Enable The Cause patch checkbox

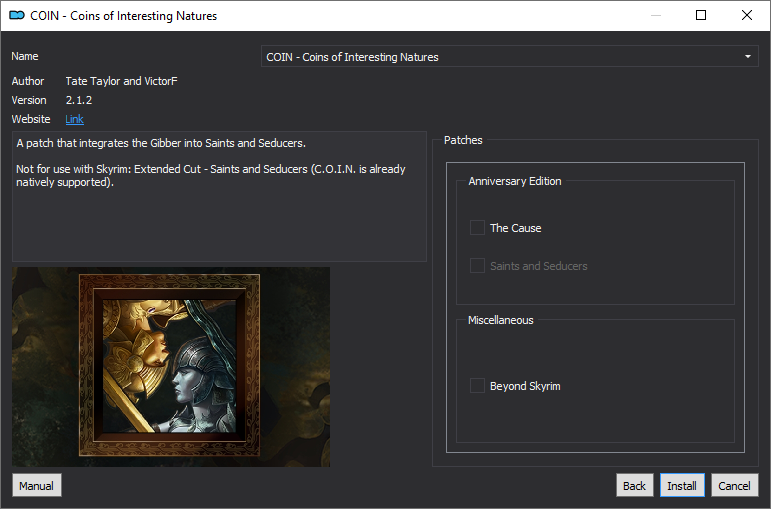tap(477, 228)
